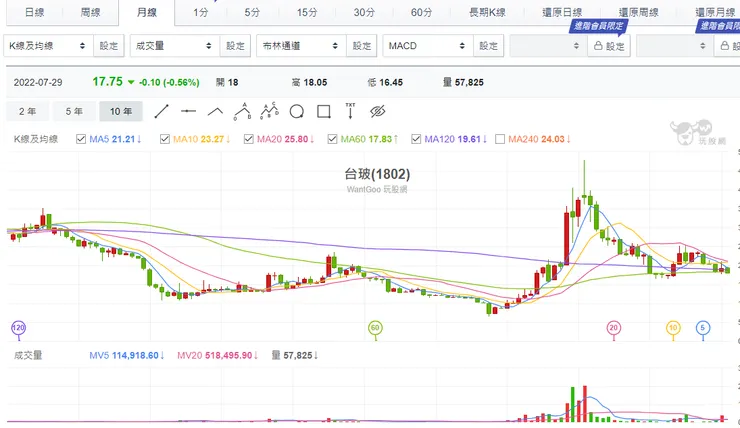740x428 pixels.
Task: Click the 2022-07-29 date label
Action: [38, 83]
